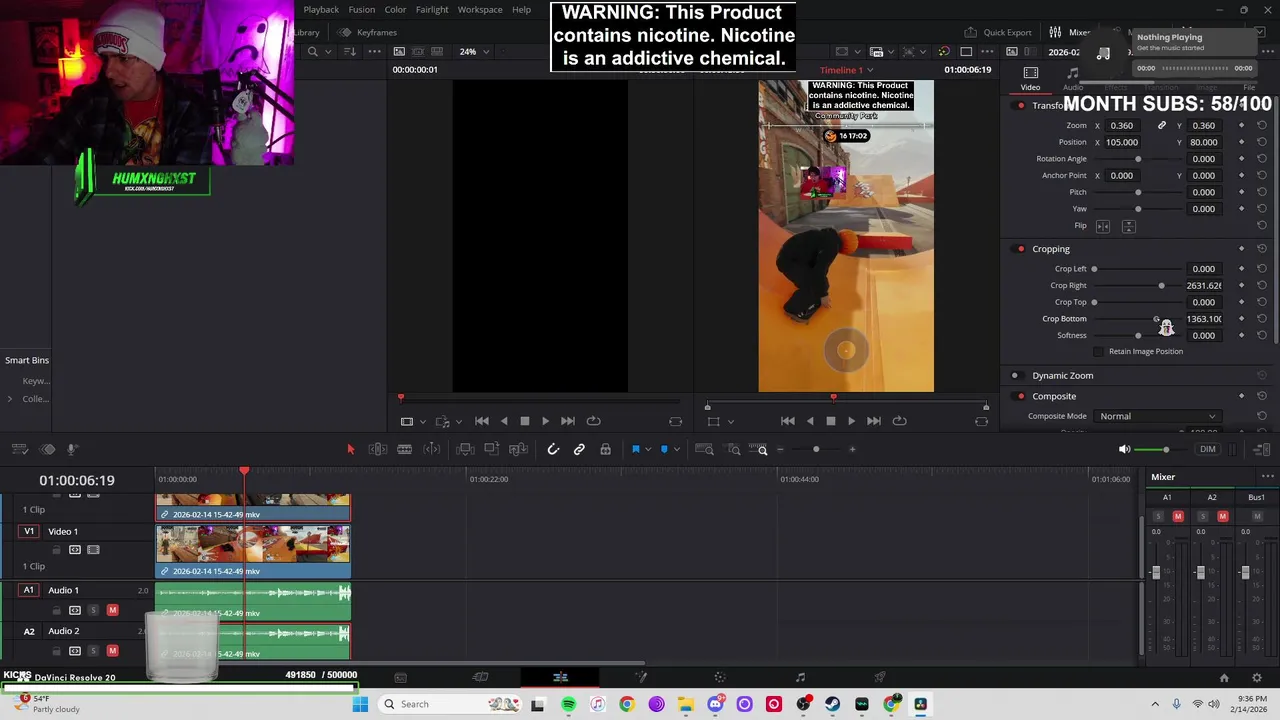This screenshot has height=720, width=1280.
Task: Open the marker color dropdown arrow
Action: click(676, 449)
